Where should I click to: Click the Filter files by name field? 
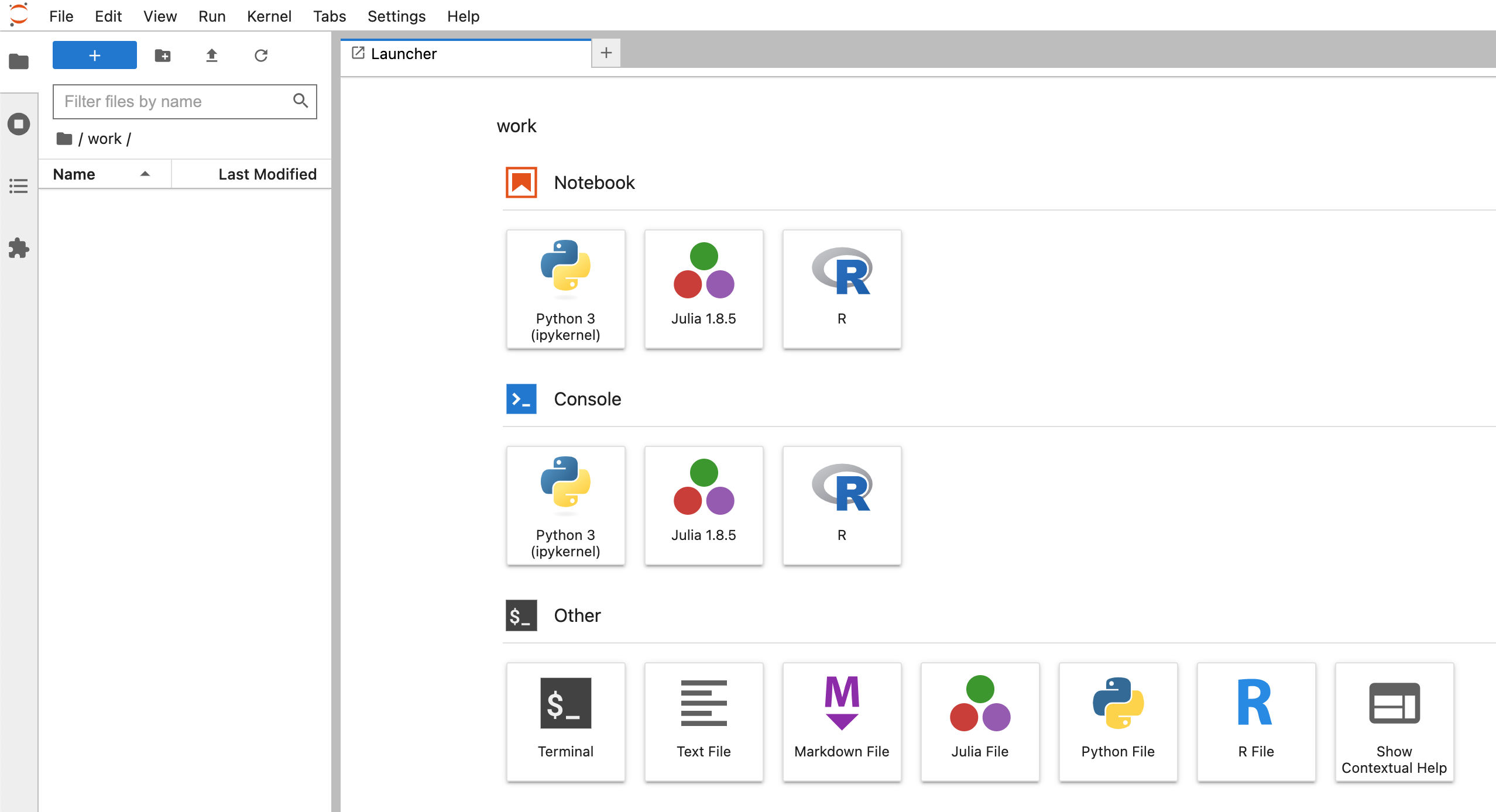[x=176, y=102]
